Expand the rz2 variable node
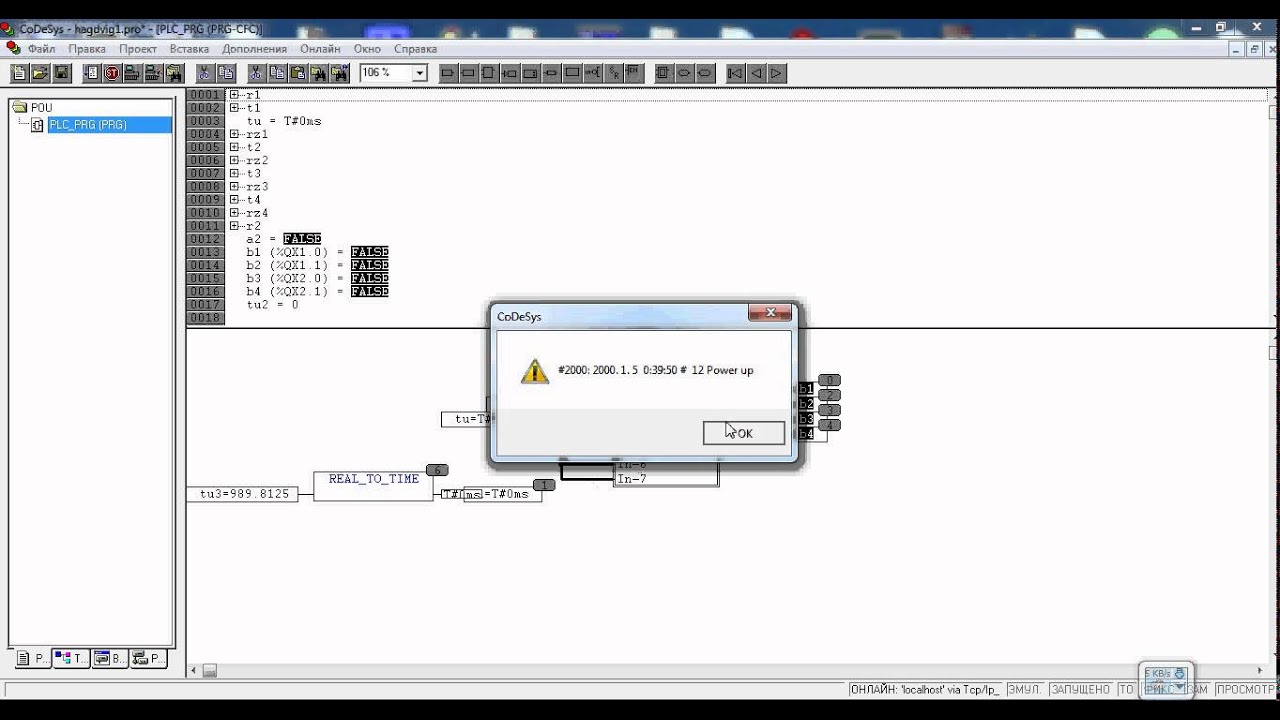Image resolution: width=1280 pixels, height=720 pixels. coord(234,160)
